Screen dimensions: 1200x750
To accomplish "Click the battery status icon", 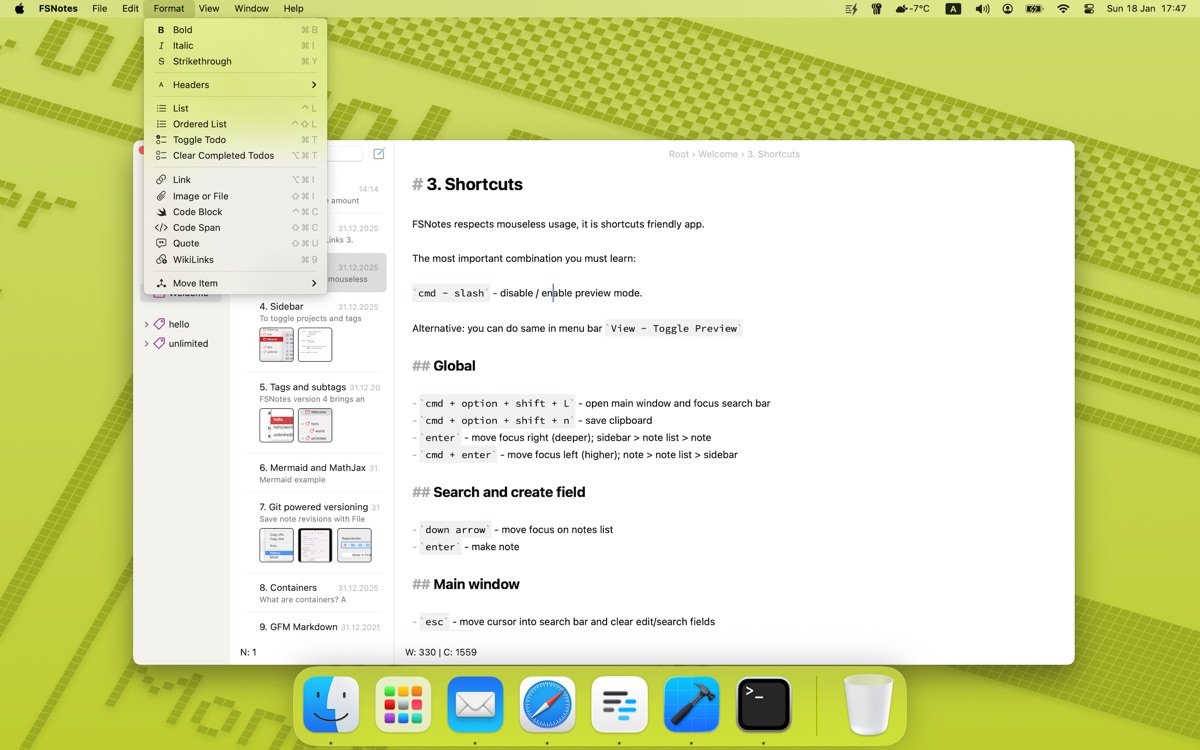I will [1035, 8].
